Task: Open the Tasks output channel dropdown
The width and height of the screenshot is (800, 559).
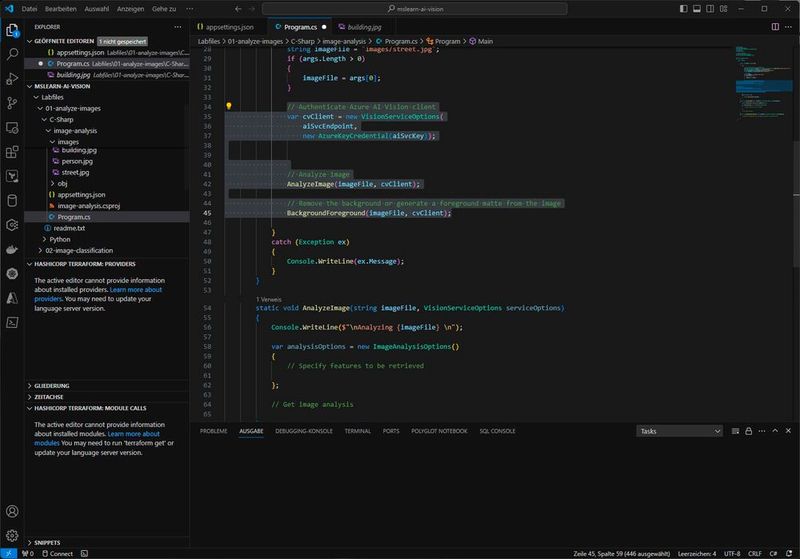Action: pyautogui.click(x=680, y=431)
